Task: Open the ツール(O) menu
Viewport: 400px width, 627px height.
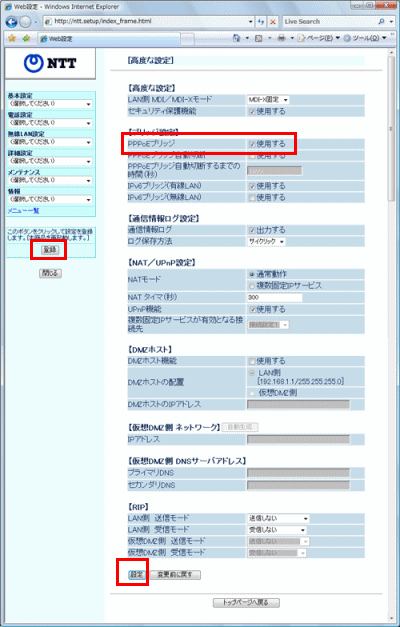Action: (365, 38)
